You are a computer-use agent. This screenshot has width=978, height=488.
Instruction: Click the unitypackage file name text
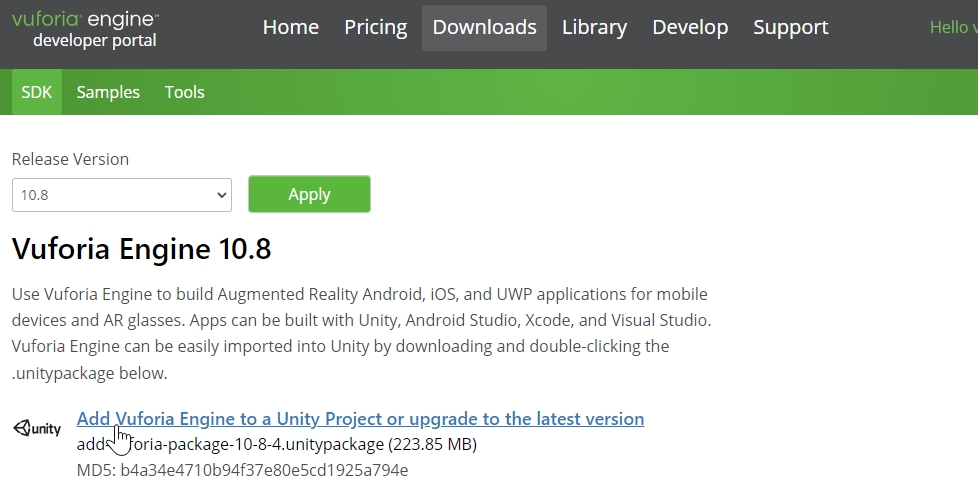tap(277, 444)
